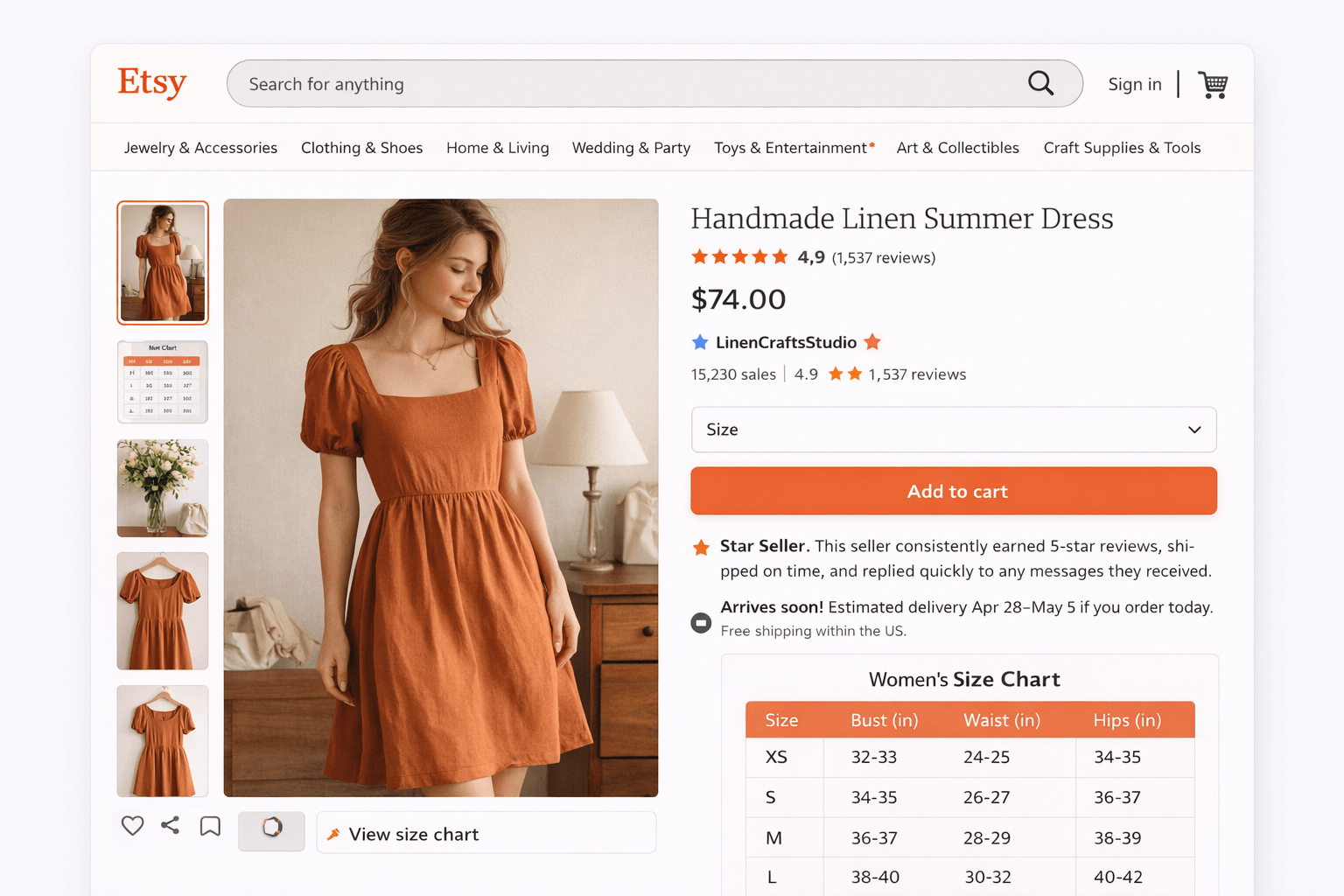Image resolution: width=1344 pixels, height=896 pixels.
Task: Open Jewelry & Accessories category
Action: tap(200, 148)
